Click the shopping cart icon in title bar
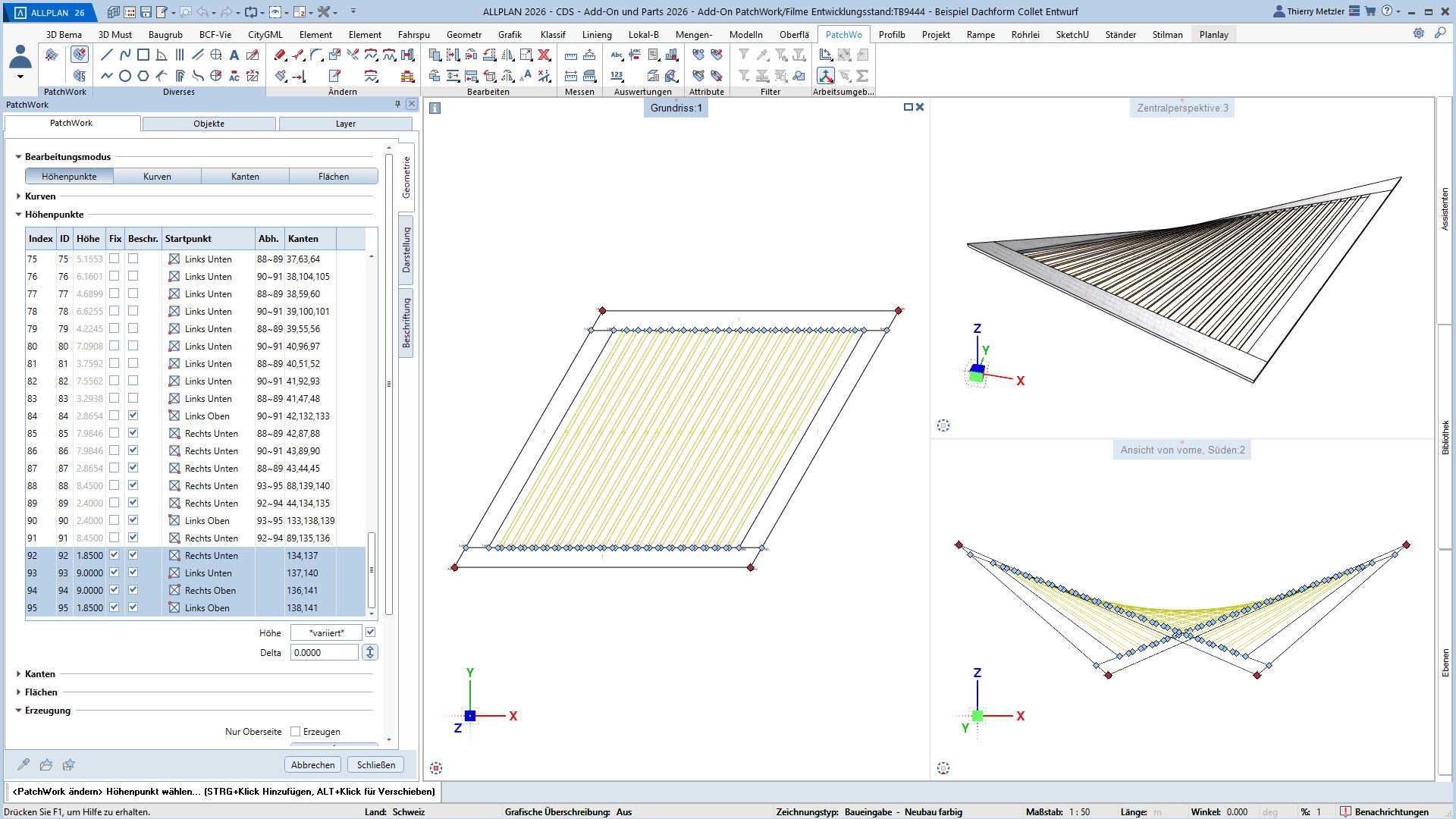The height and width of the screenshot is (819, 1456). tap(1370, 11)
